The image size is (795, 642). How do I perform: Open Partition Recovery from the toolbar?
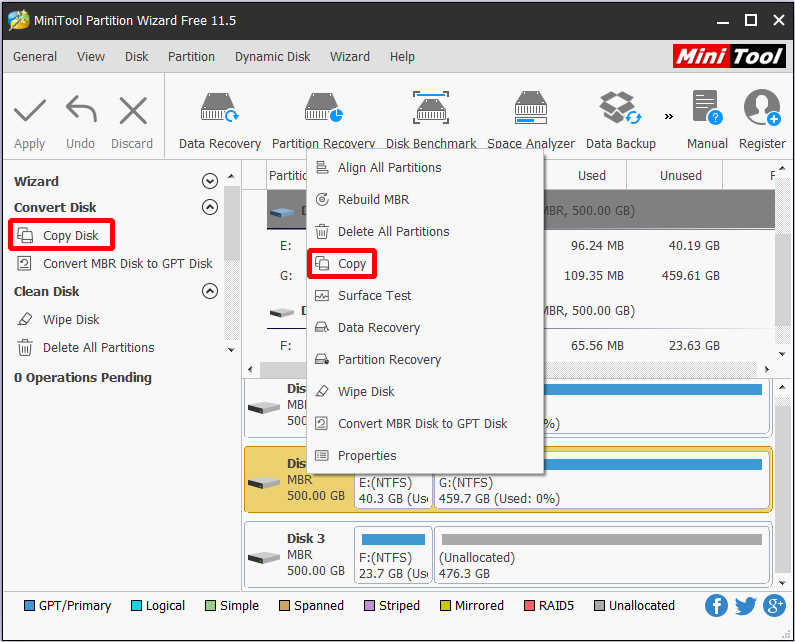point(323,121)
